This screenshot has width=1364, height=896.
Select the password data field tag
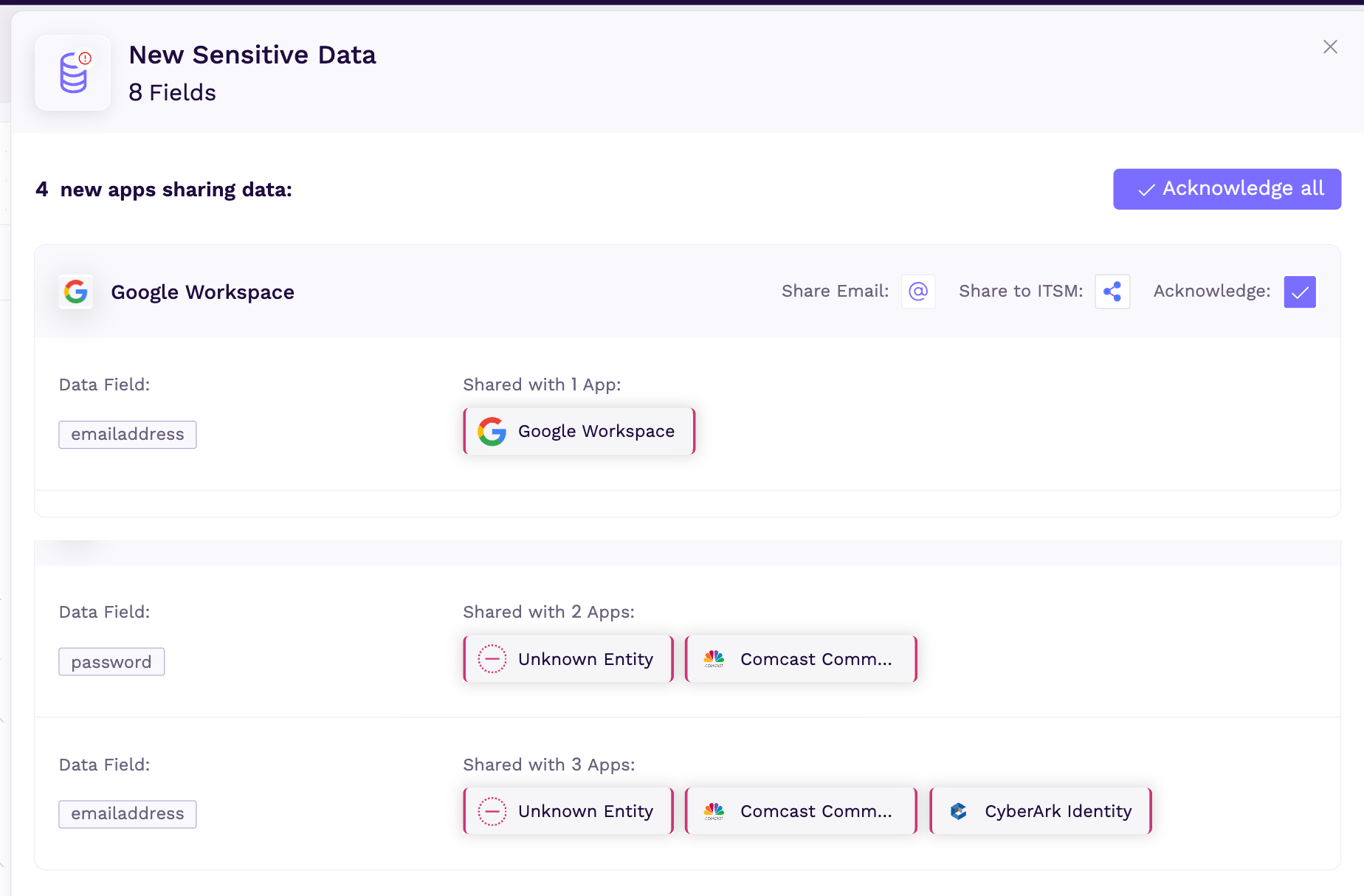pos(111,662)
